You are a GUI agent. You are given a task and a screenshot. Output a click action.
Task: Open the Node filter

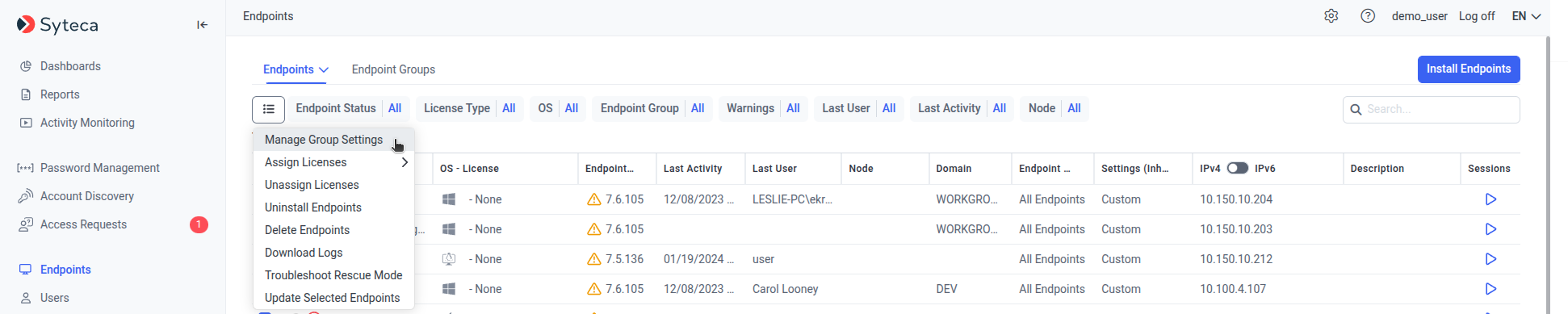1054,108
